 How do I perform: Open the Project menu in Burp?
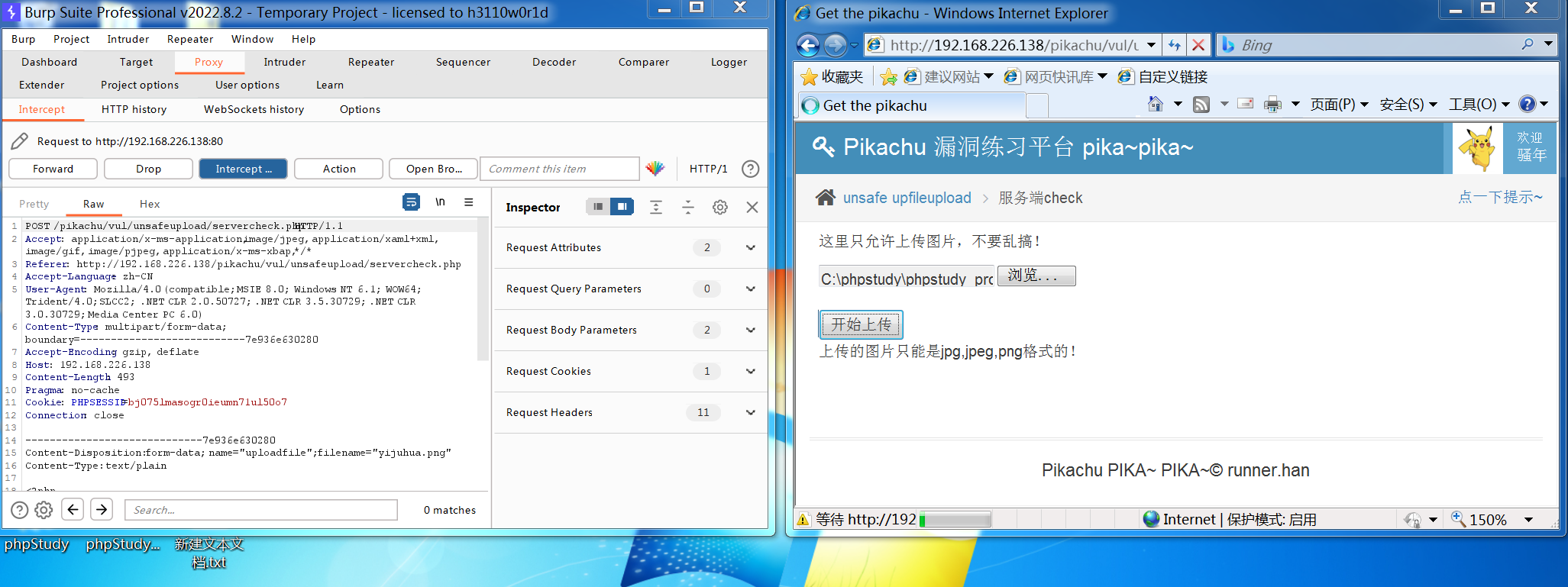tap(71, 39)
